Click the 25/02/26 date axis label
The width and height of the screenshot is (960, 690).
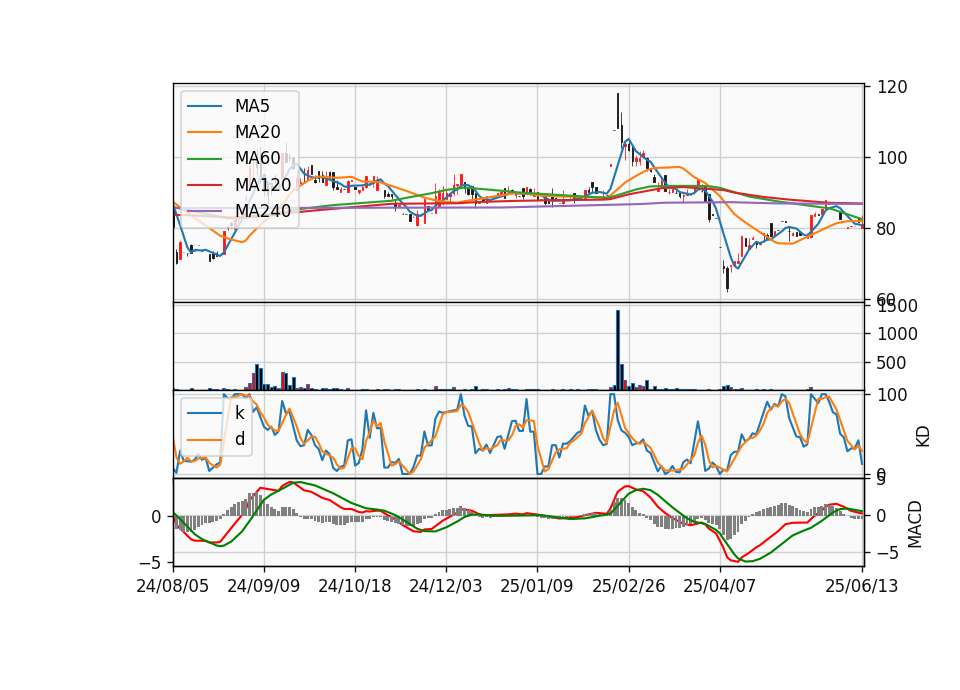pyautogui.click(x=629, y=586)
